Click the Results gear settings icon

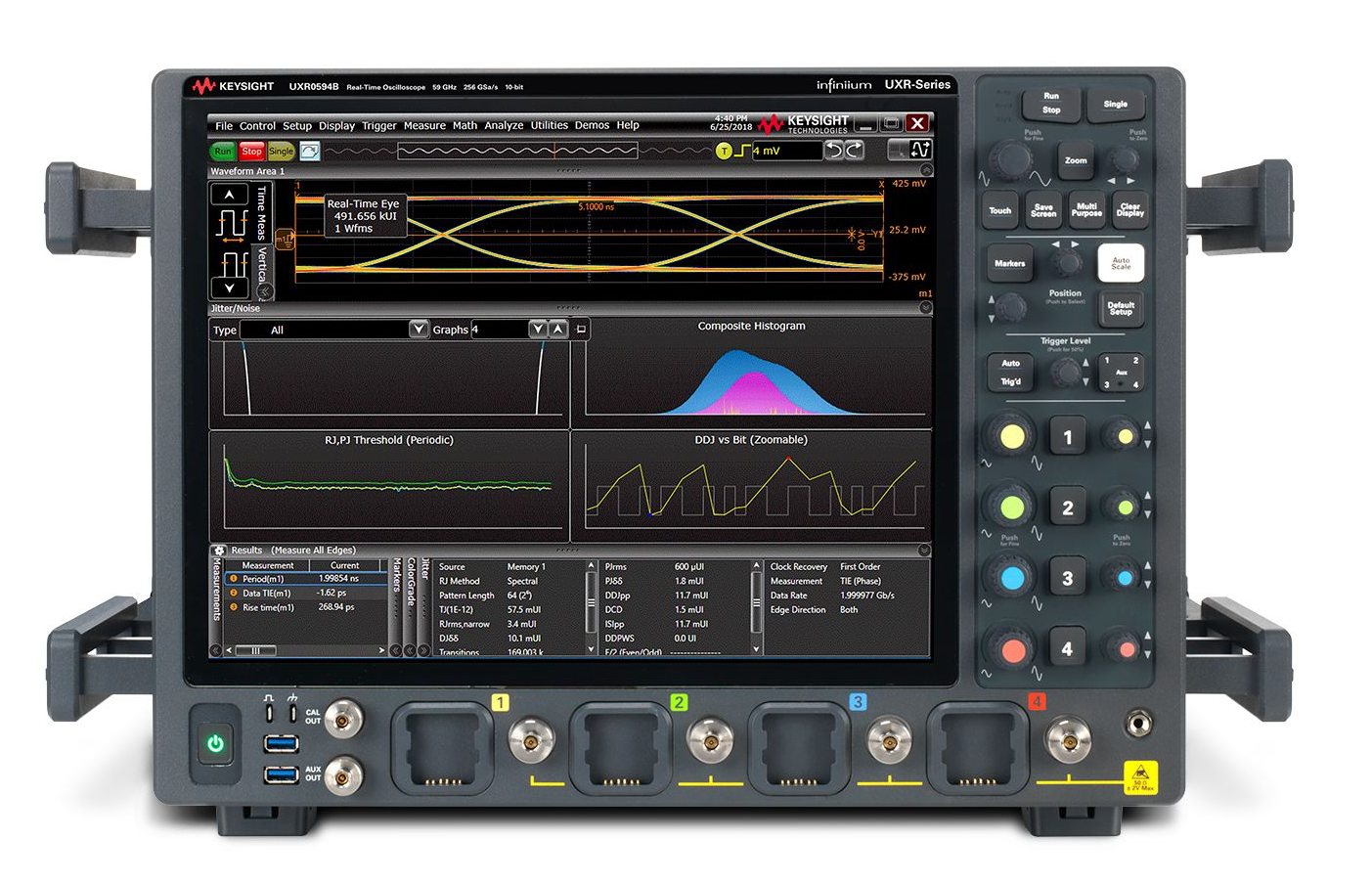(219, 551)
